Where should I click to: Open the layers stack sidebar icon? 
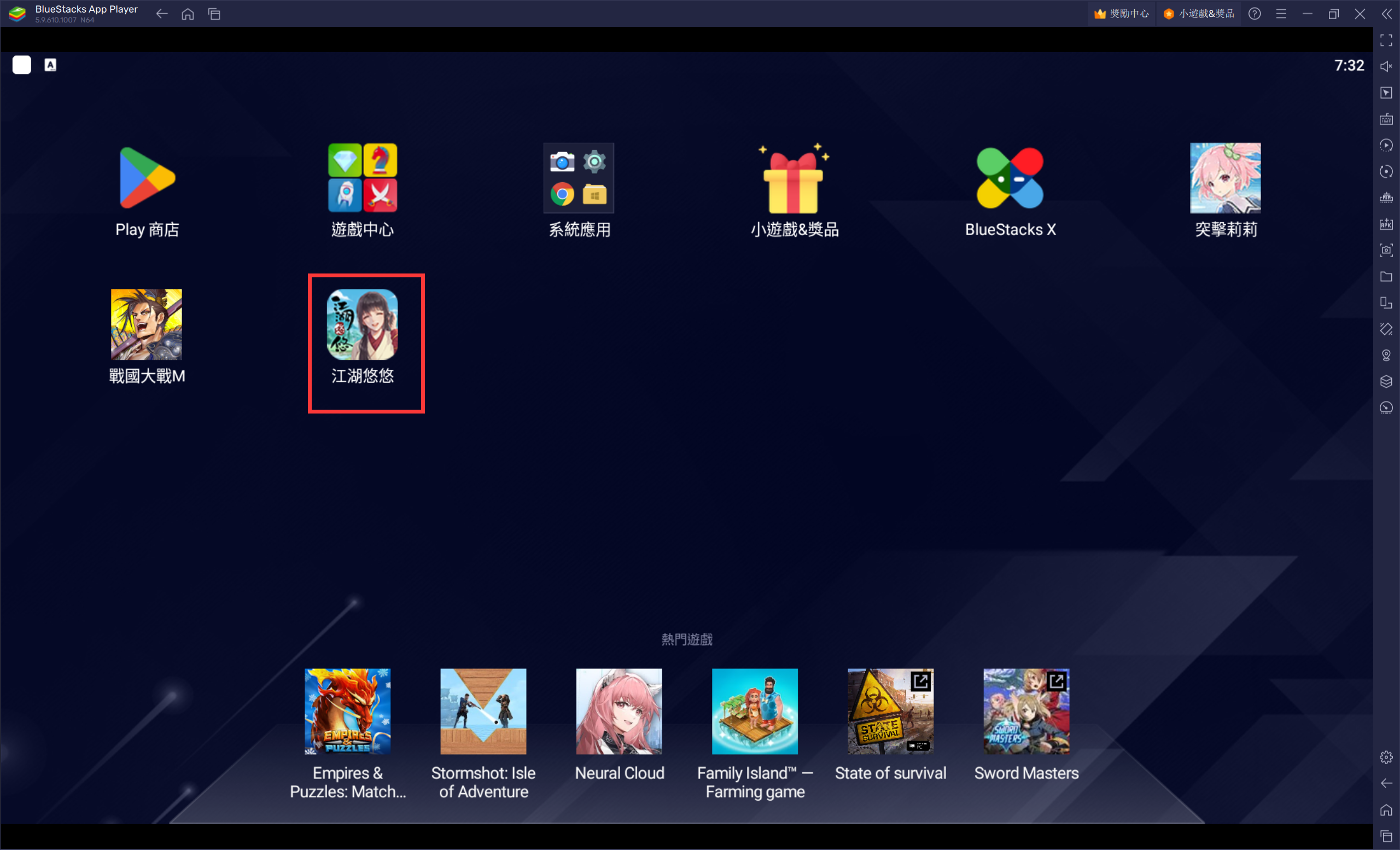pos(1386,381)
